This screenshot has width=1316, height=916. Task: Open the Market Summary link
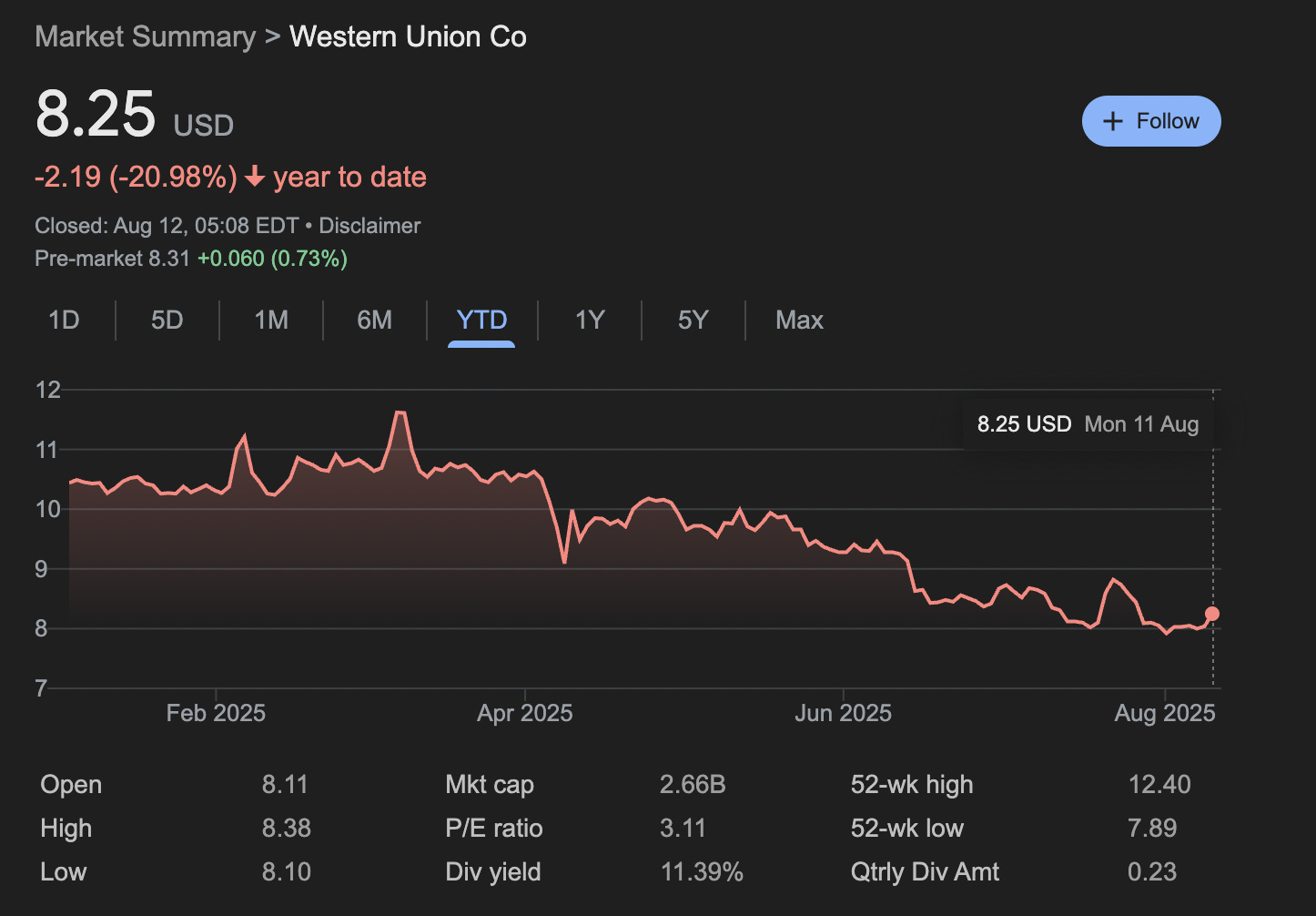[144, 36]
